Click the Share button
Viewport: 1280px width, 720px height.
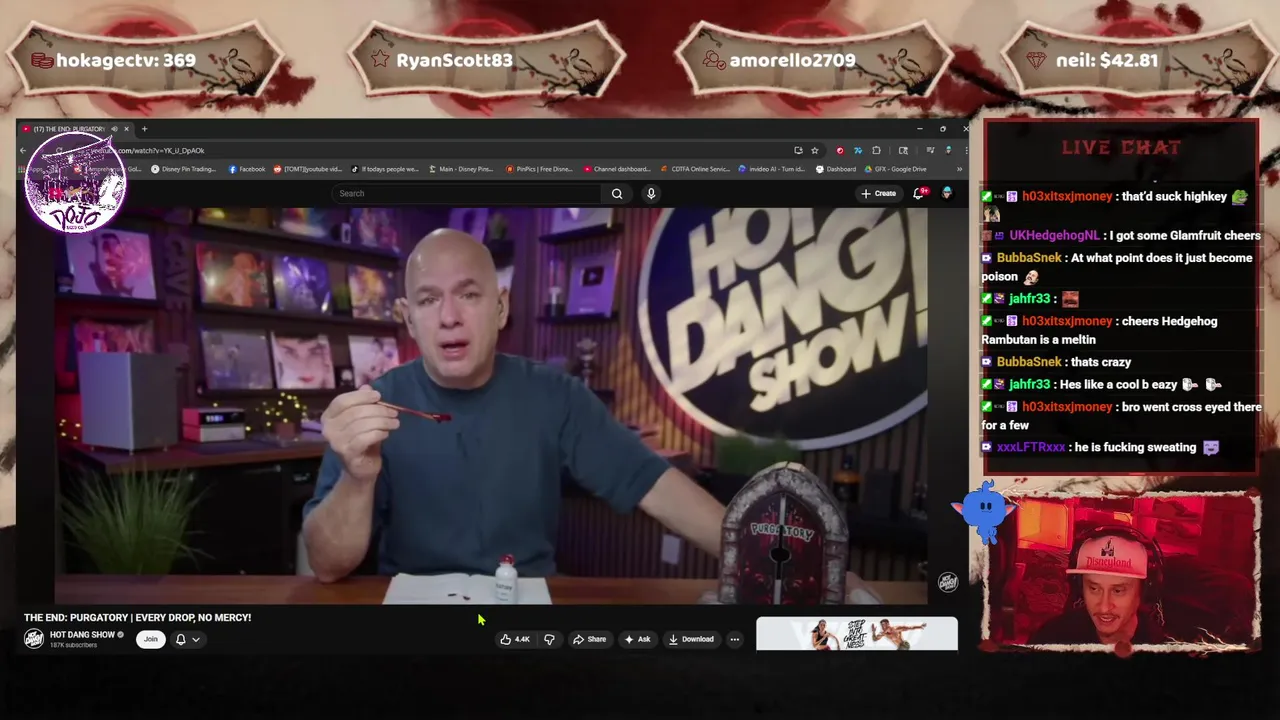pos(589,639)
